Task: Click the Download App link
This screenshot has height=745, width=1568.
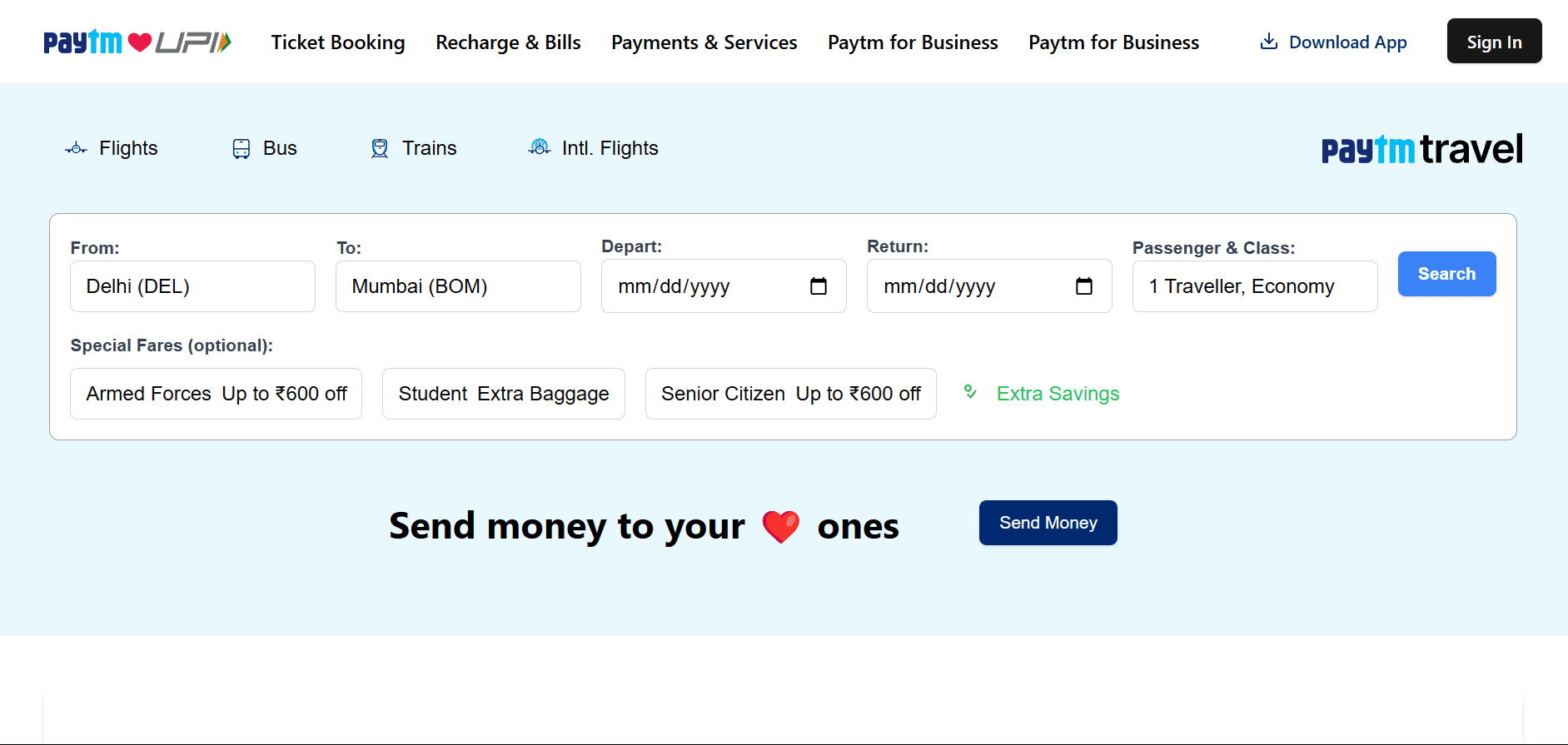Action: pyautogui.click(x=1334, y=42)
